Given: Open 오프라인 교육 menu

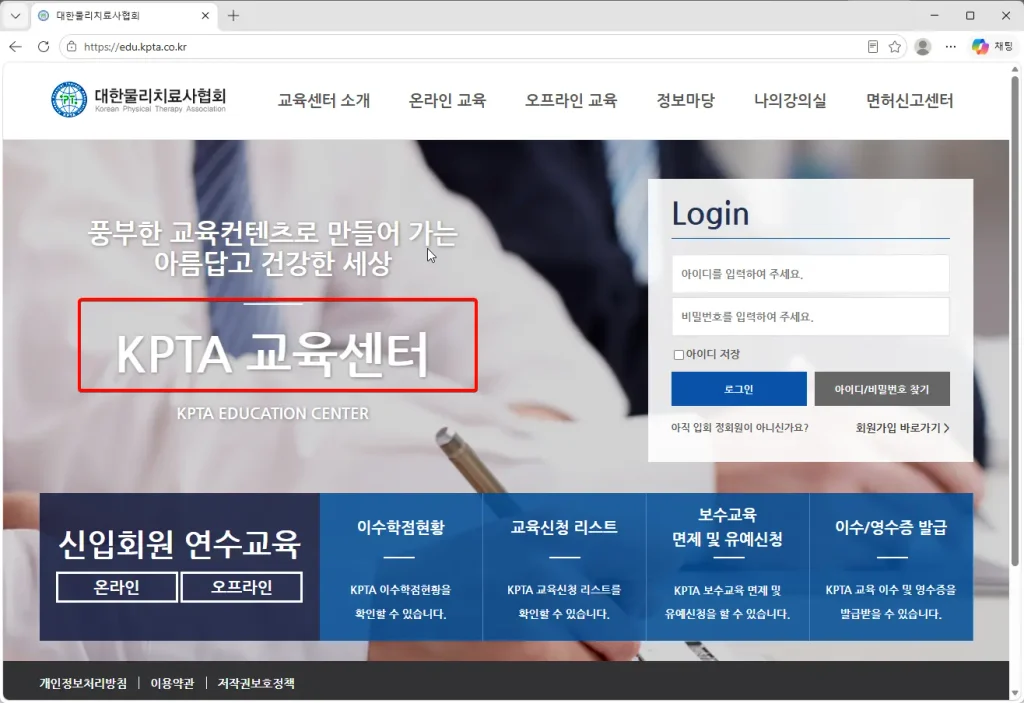Looking at the screenshot, I should point(571,101).
